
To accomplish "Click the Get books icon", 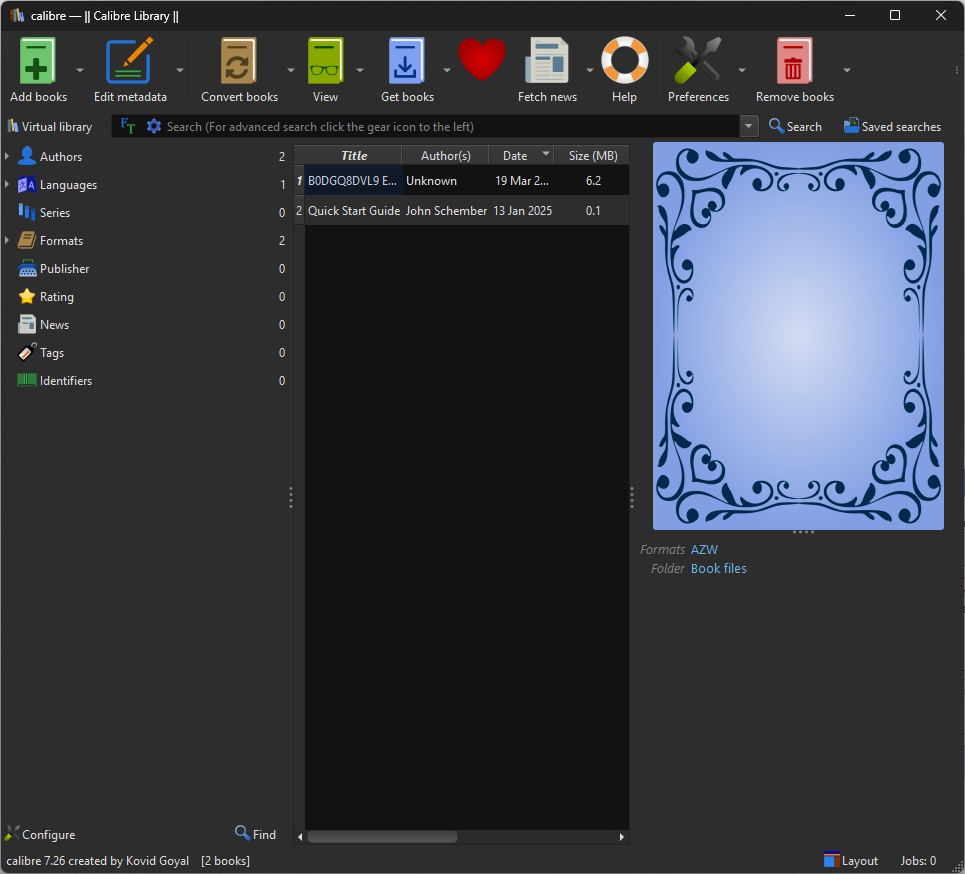I will pyautogui.click(x=407, y=60).
